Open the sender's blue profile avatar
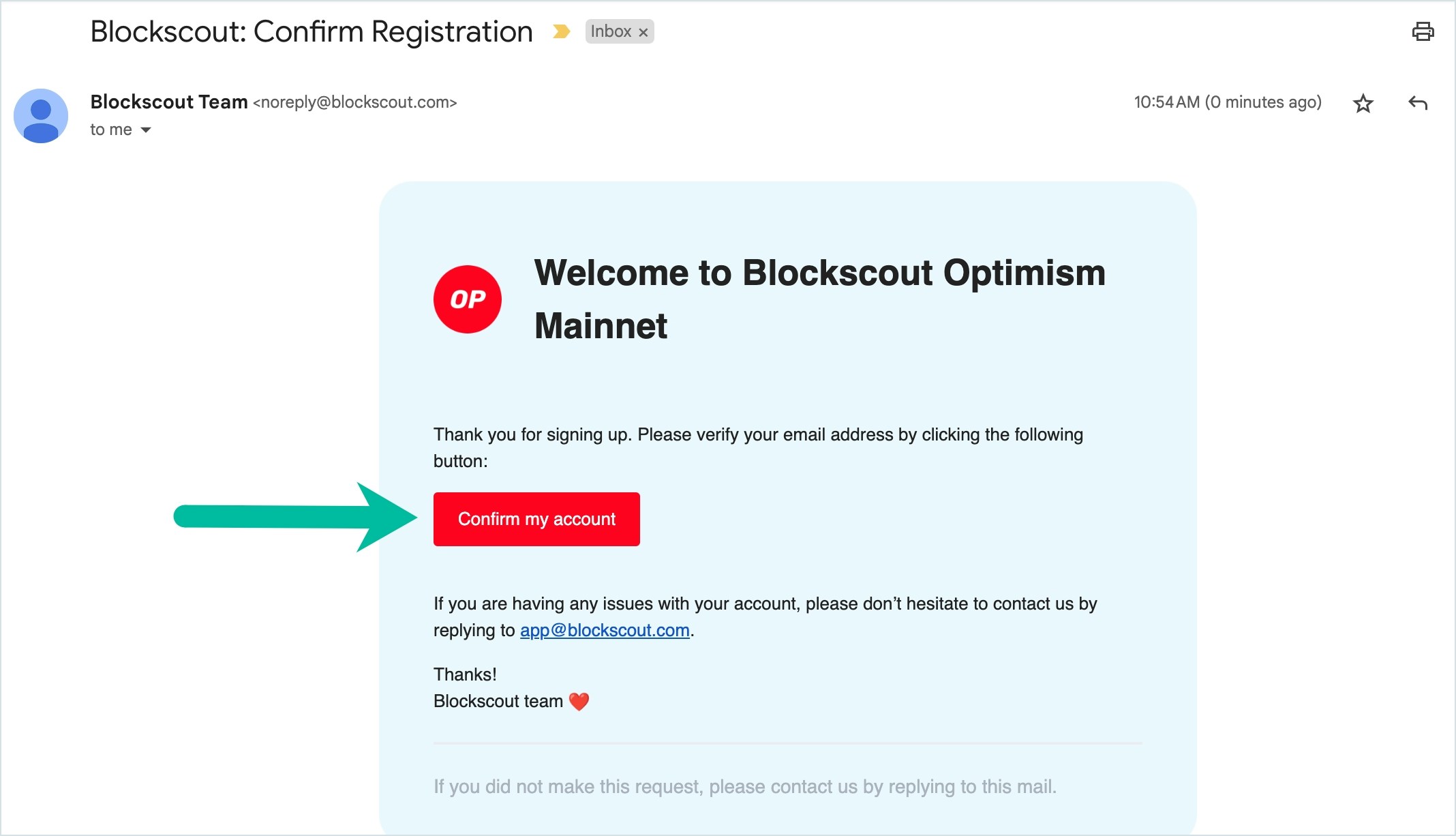Image resolution: width=1456 pixels, height=836 pixels. coord(41,115)
